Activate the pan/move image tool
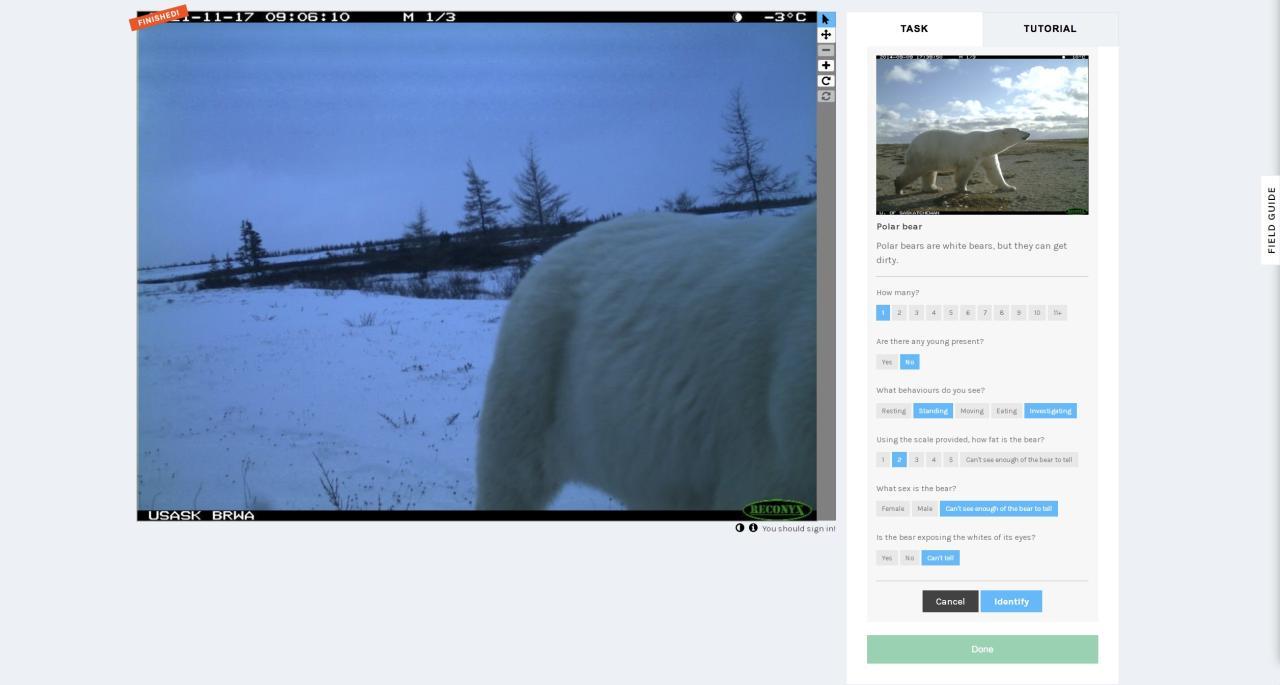Viewport: 1280px width, 685px height. [826, 35]
